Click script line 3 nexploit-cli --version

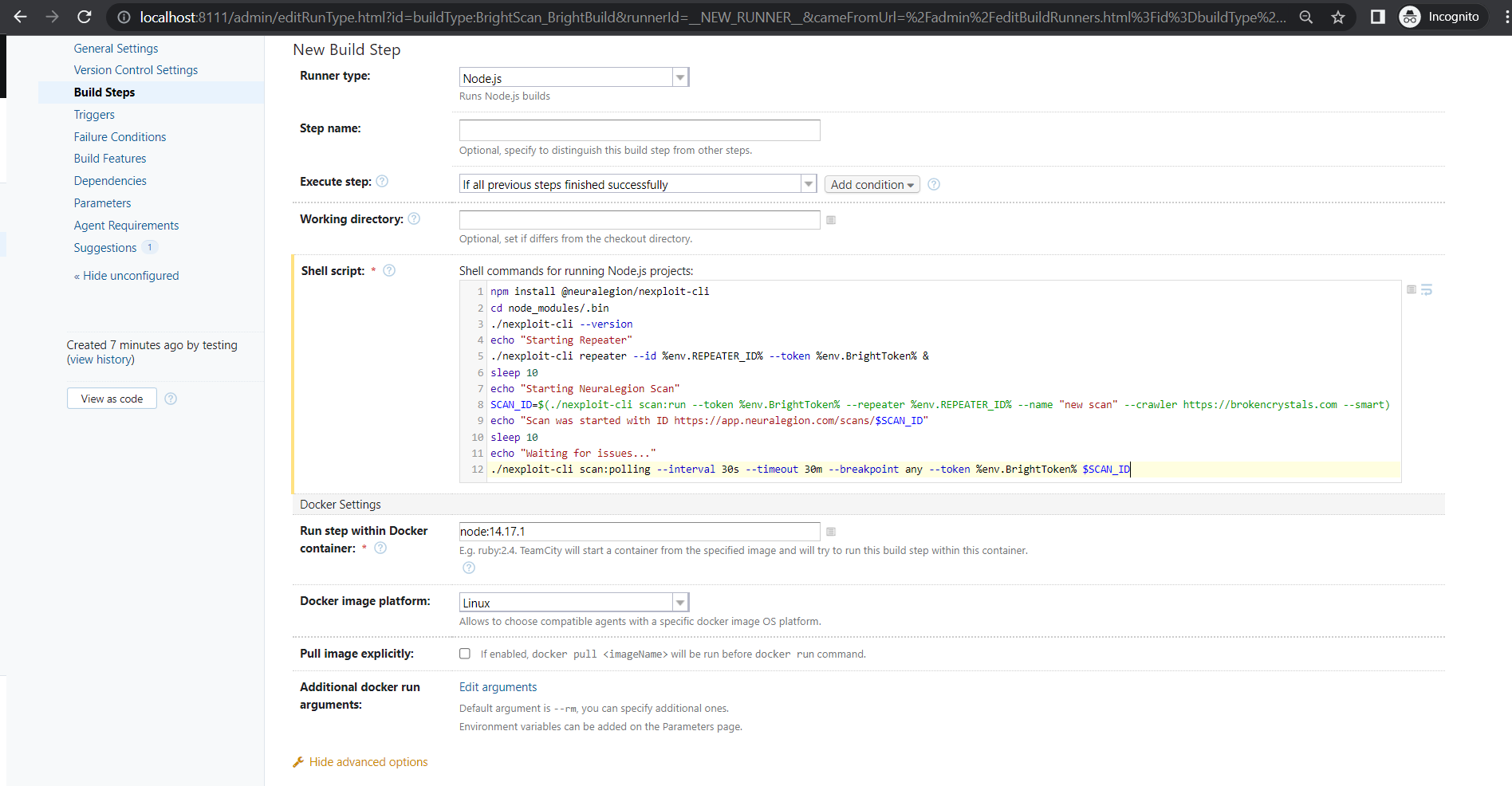click(x=561, y=324)
